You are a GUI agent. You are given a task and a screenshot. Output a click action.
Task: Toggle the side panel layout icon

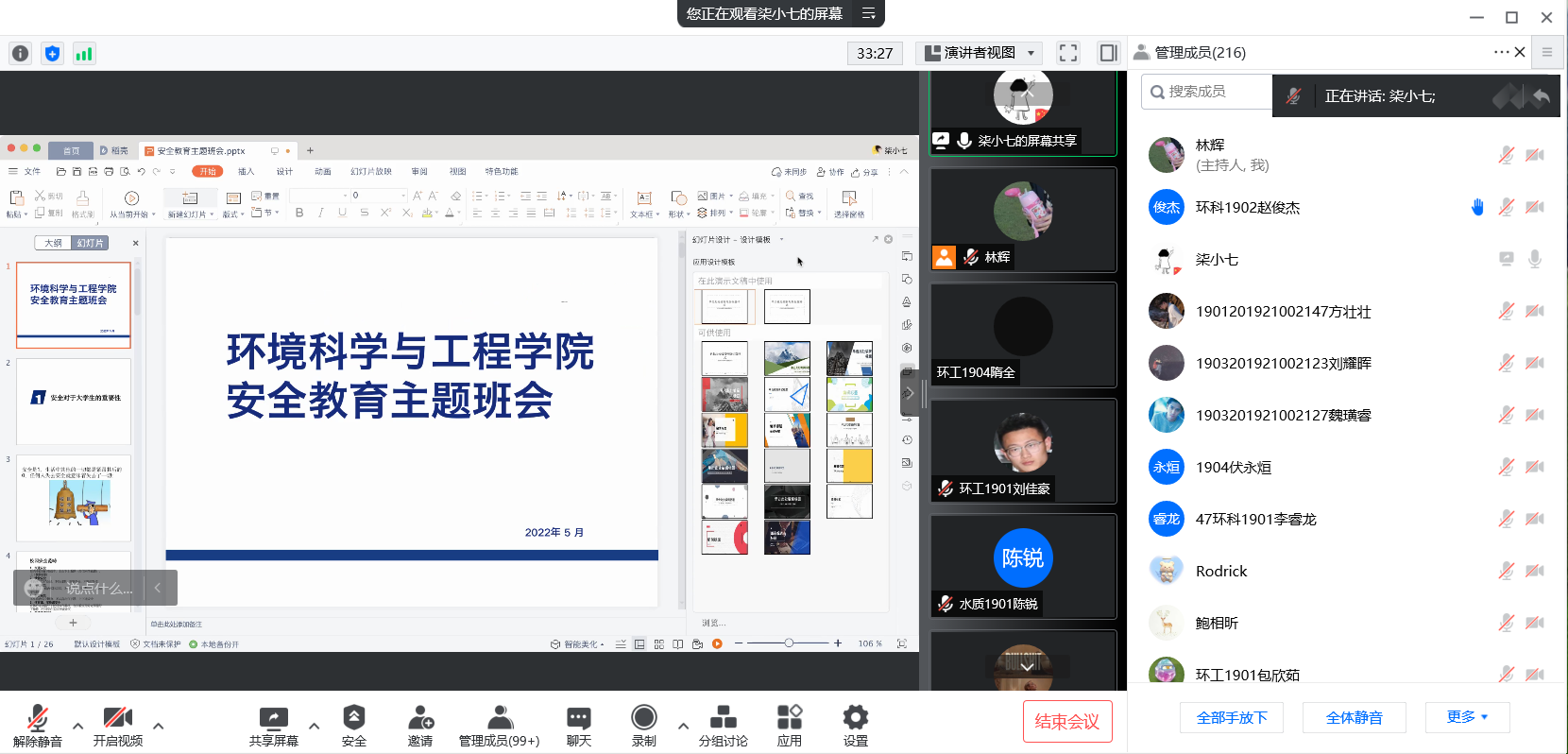pyautogui.click(x=1108, y=53)
